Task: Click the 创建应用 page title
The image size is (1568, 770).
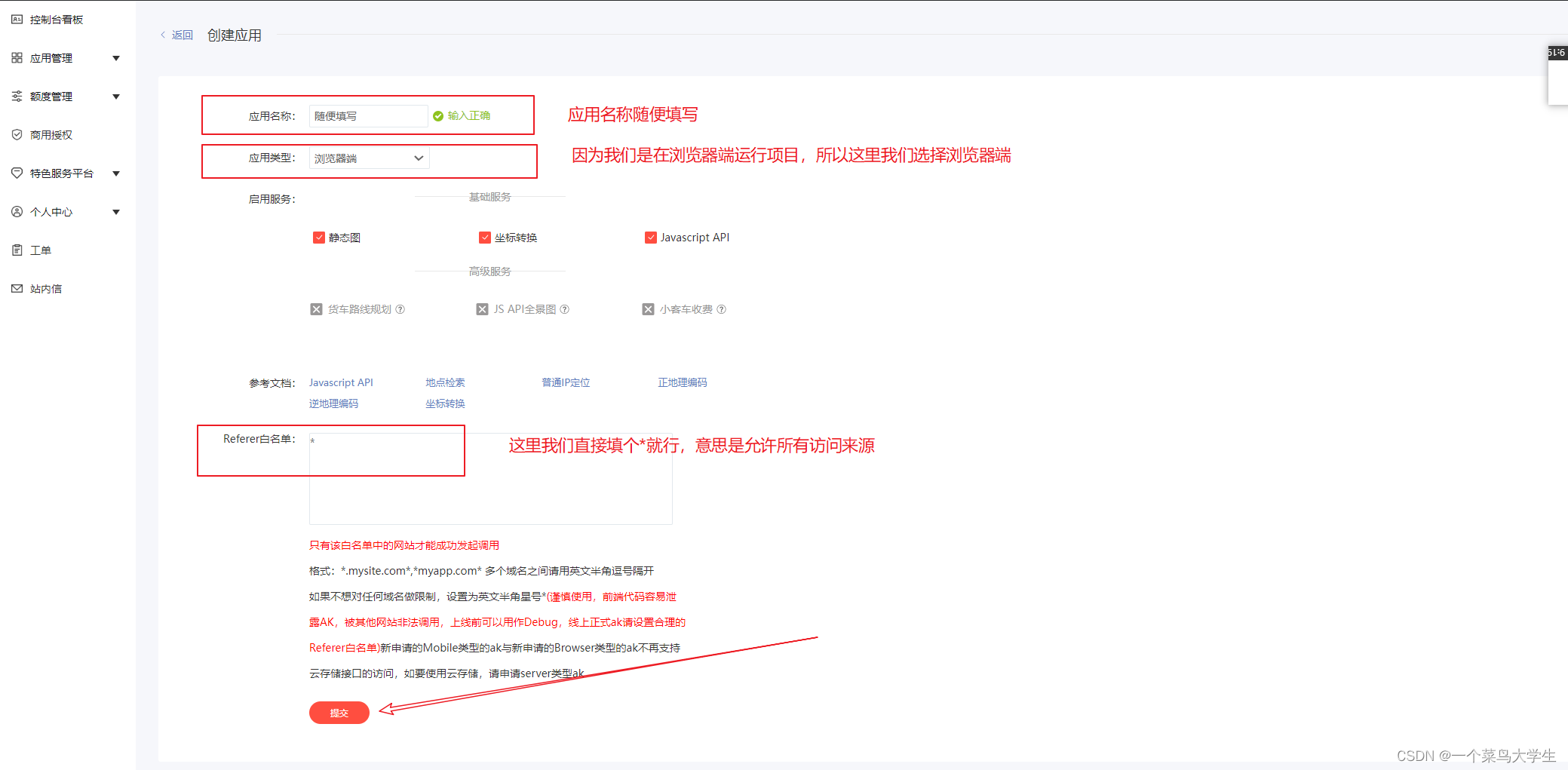Action: click(x=235, y=35)
